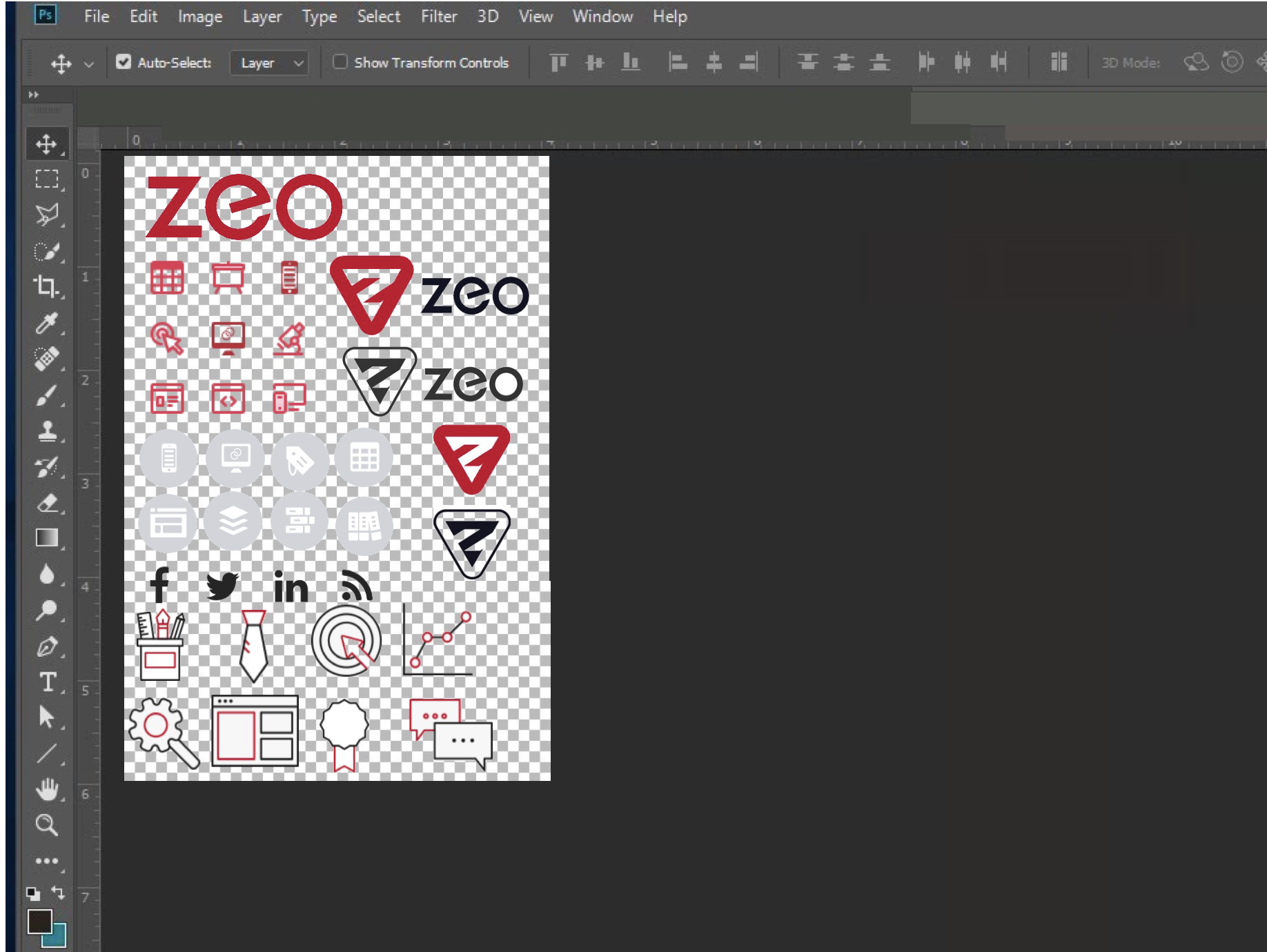1267x952 pixels.
Task: Select the History Brush tool
Action: [x=46, y=467]
